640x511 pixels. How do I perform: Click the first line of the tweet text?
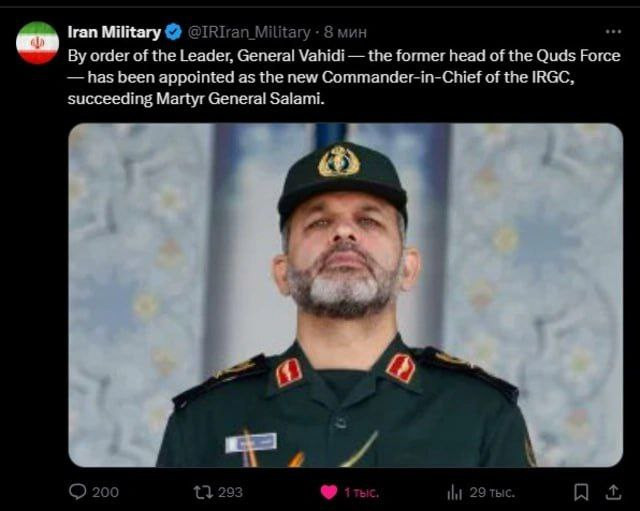340,55
